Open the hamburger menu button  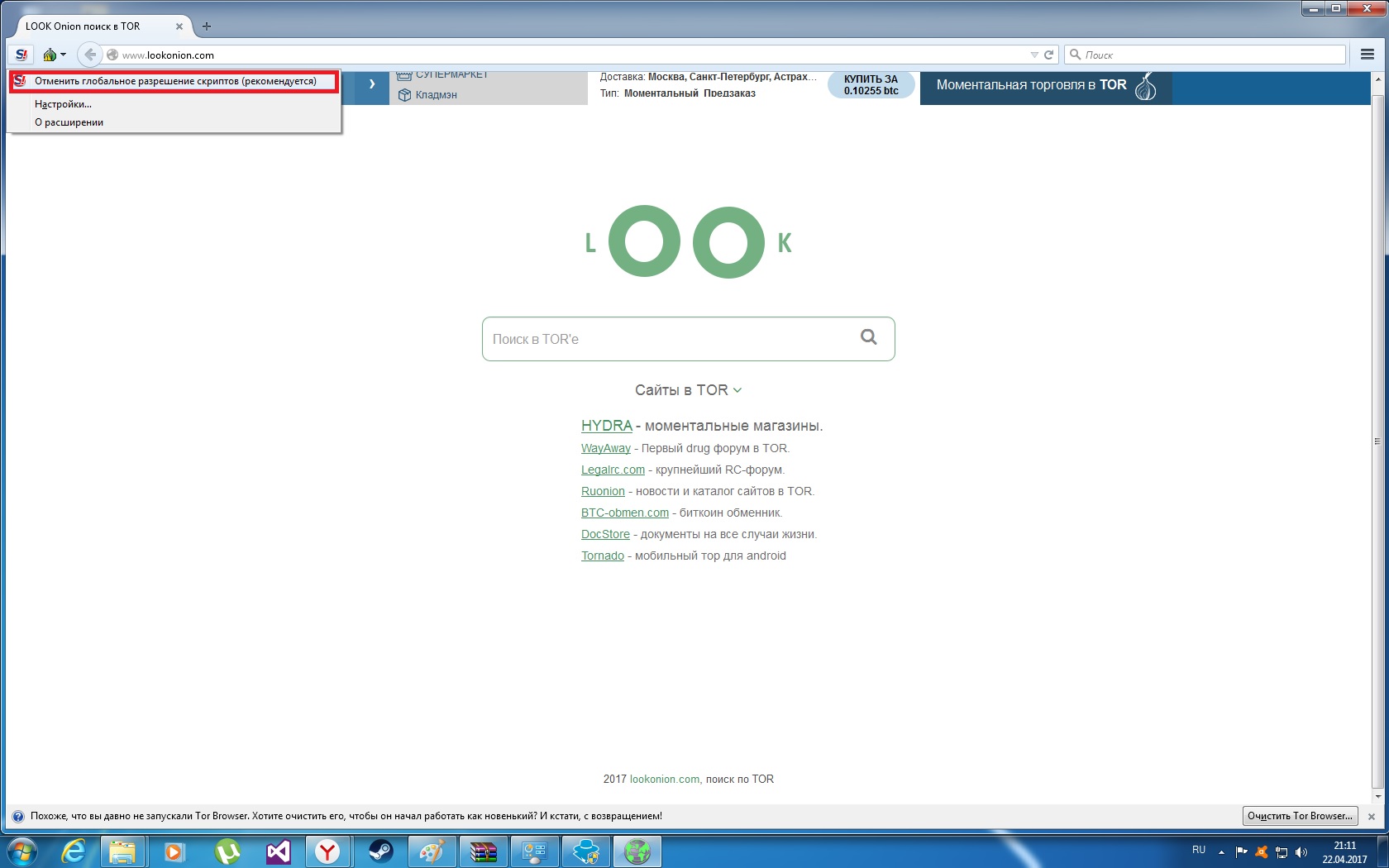point(1368,55)
